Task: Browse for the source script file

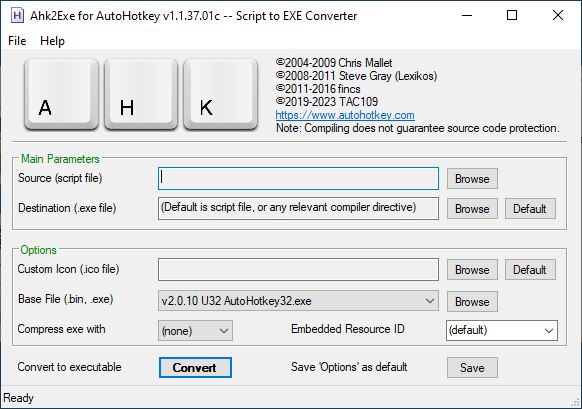Action: (472, 179)
